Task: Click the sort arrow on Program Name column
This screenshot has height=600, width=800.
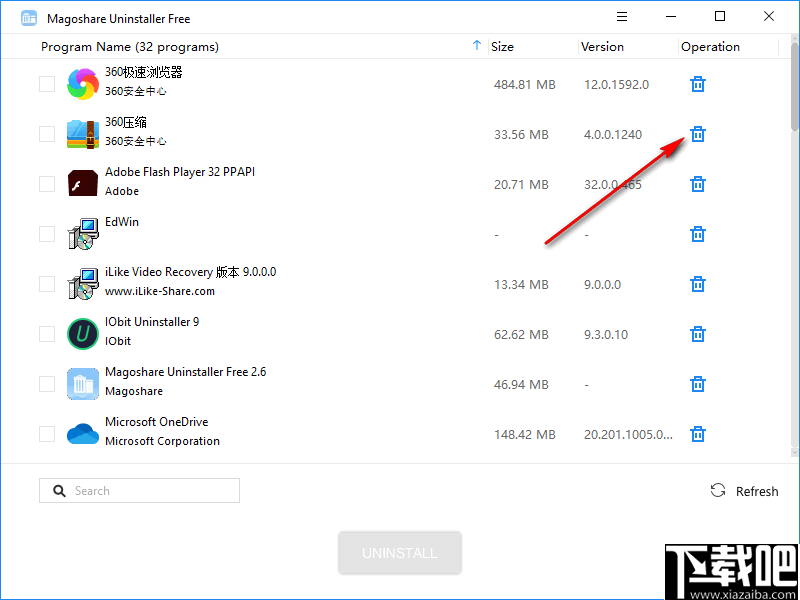Action: point(477,46)
